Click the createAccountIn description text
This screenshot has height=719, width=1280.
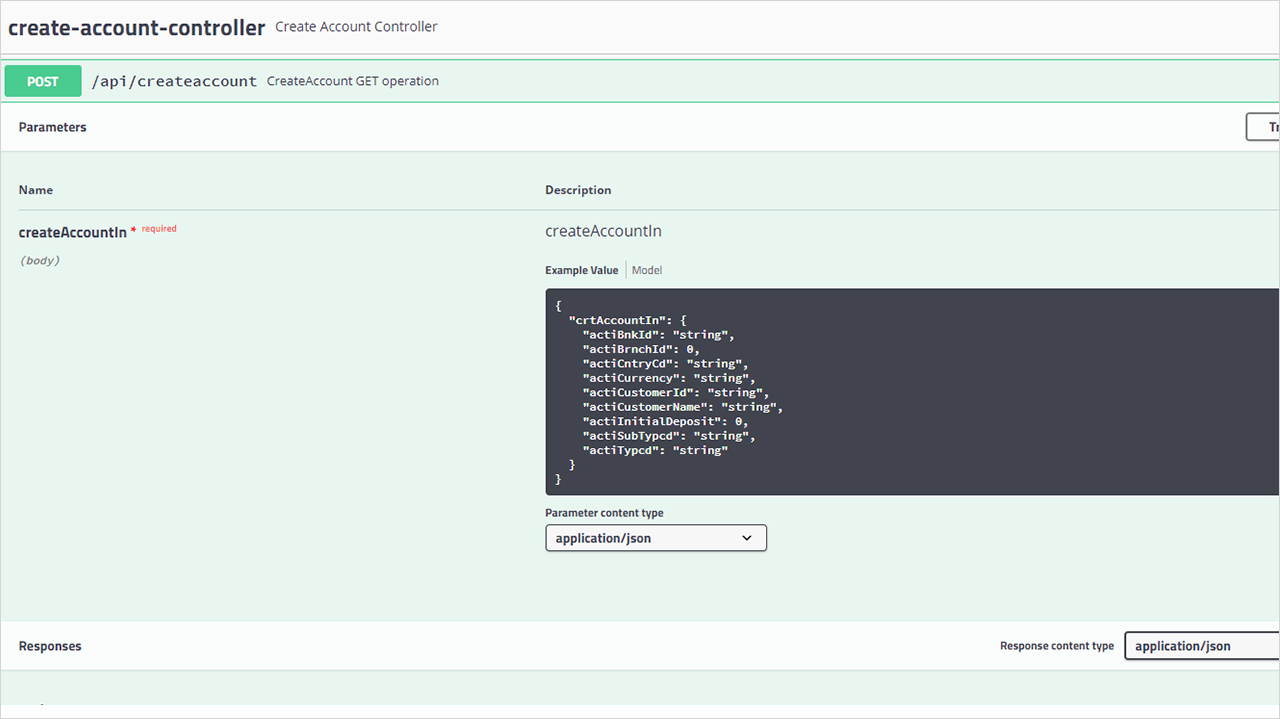tap(603, 231)
